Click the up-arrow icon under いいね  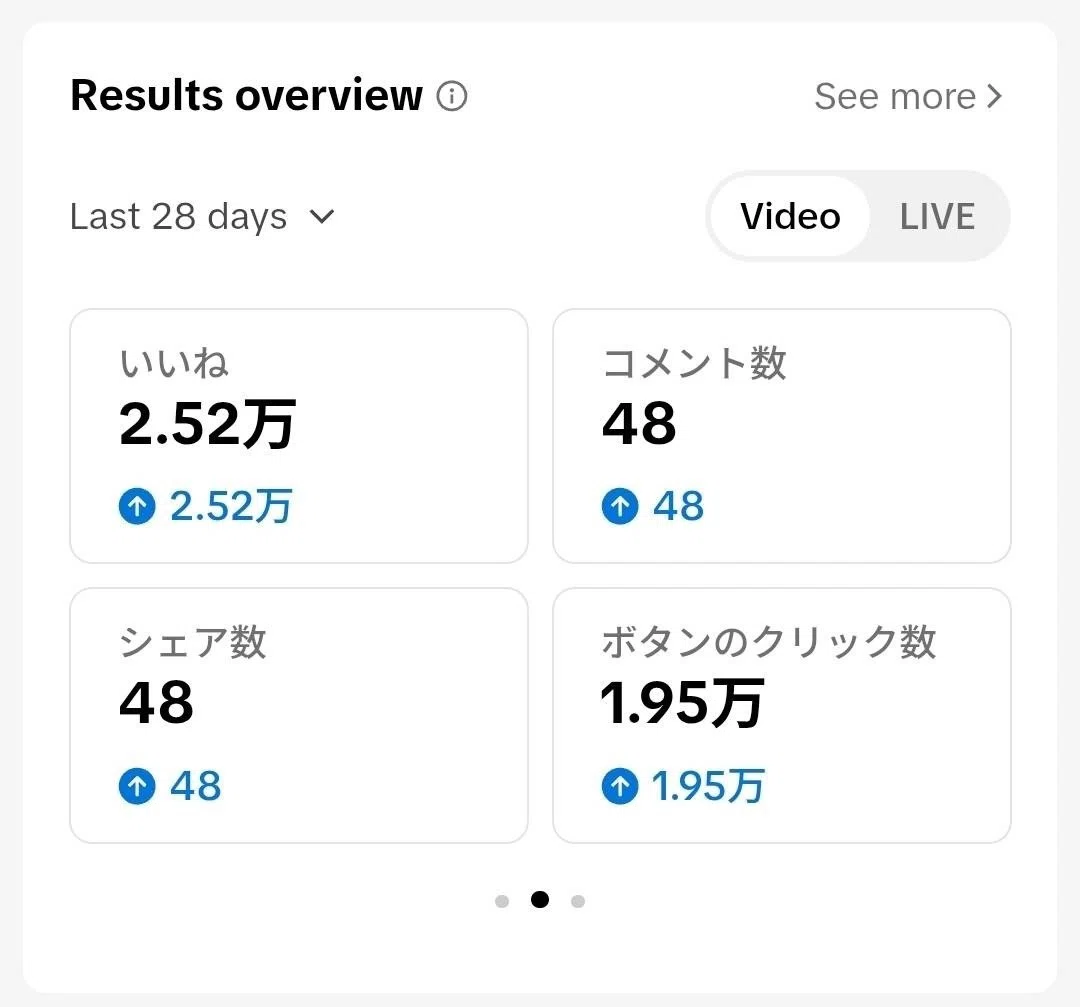point(137,506)
